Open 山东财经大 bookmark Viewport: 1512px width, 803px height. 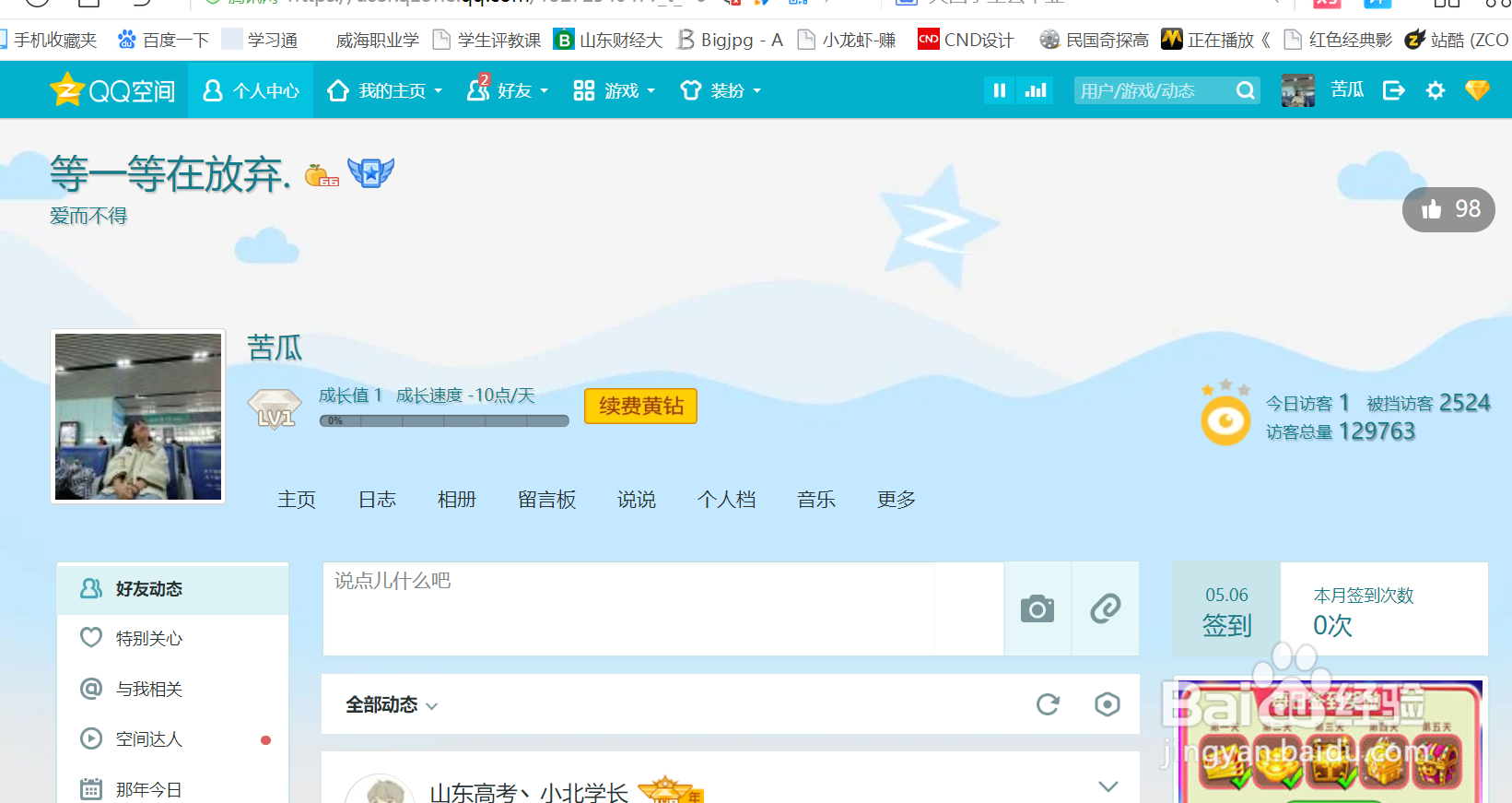pyautogui.click(x=608, y=40)
